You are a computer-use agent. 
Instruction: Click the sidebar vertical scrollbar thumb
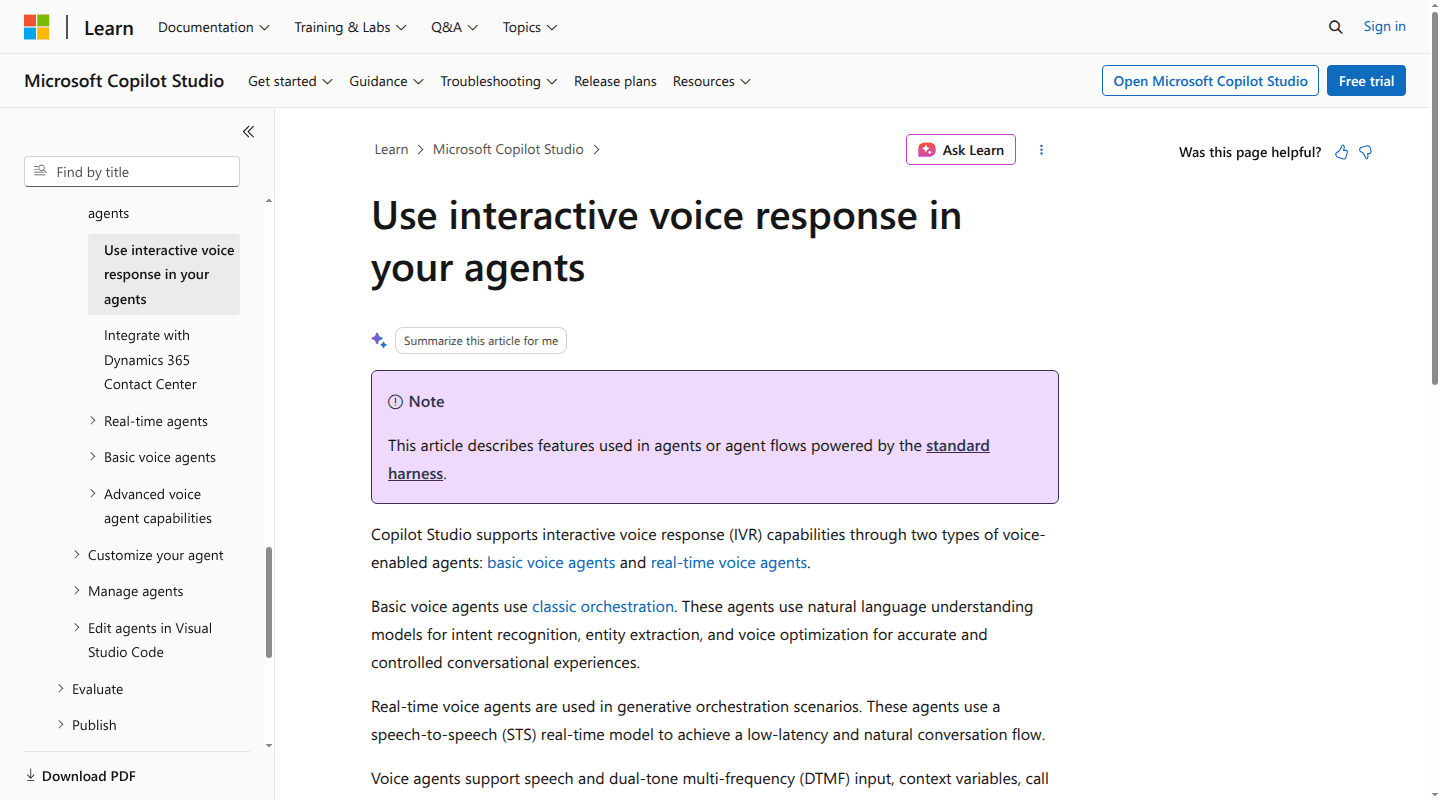pyautogui.click(x=268, y=602)
